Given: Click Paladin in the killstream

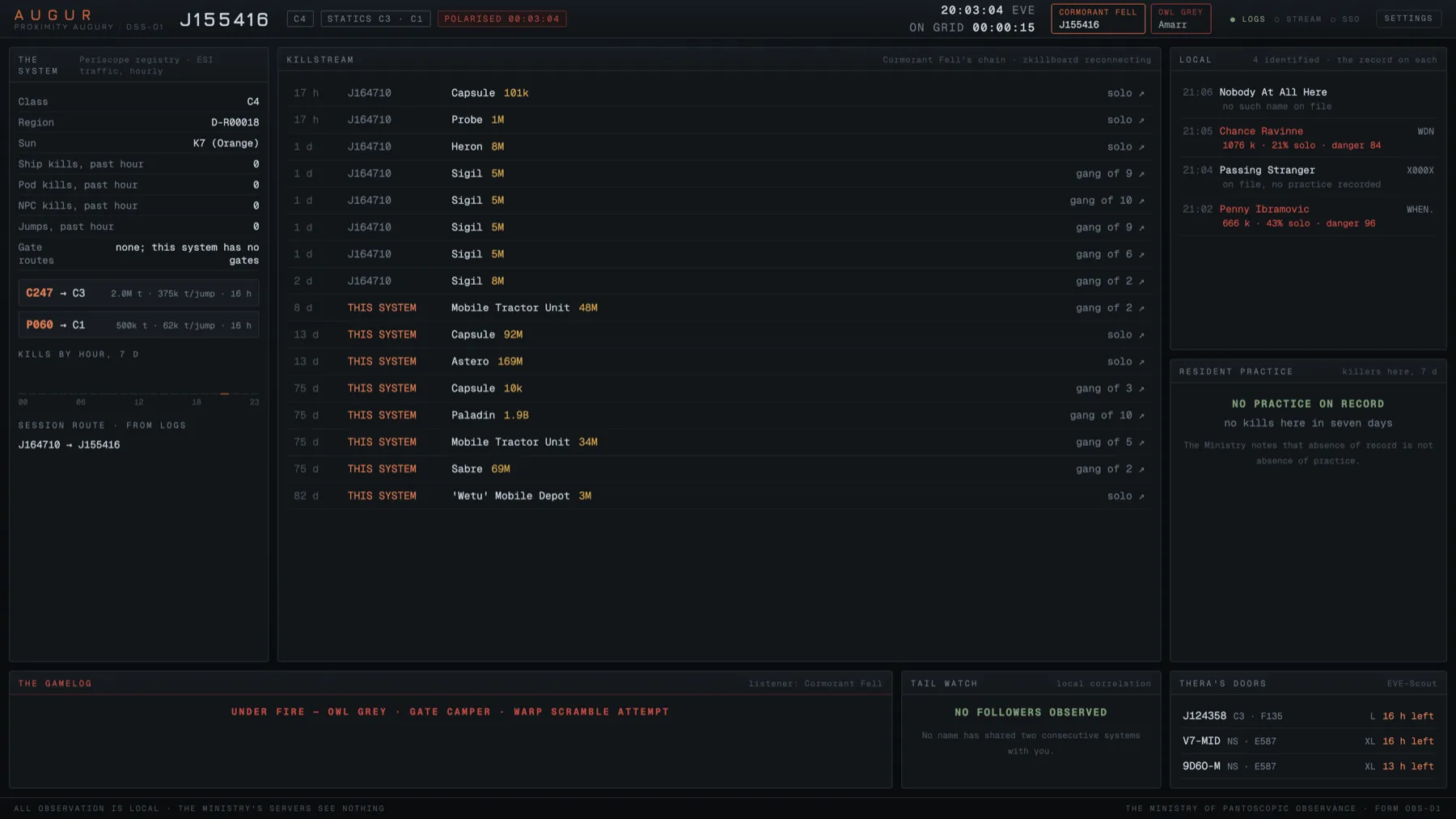Looking at the screenshot, I should pos(472,415).
